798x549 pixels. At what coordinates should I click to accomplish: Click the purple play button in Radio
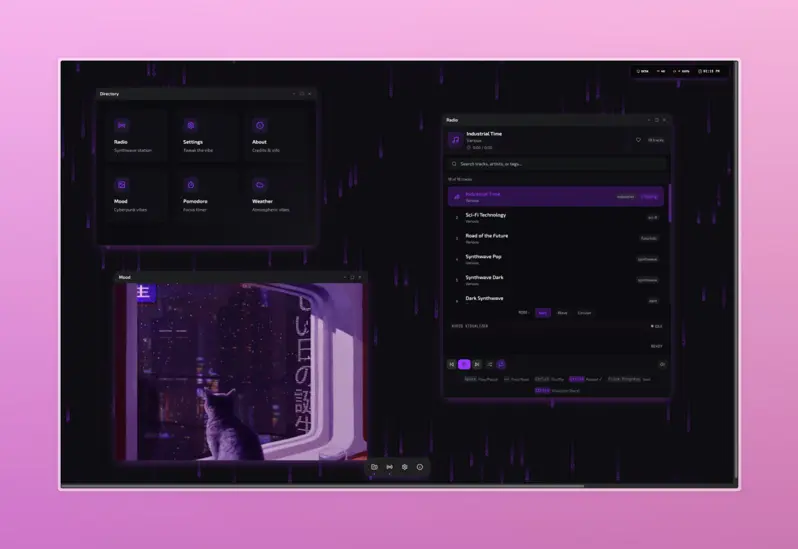pos(464,364)
